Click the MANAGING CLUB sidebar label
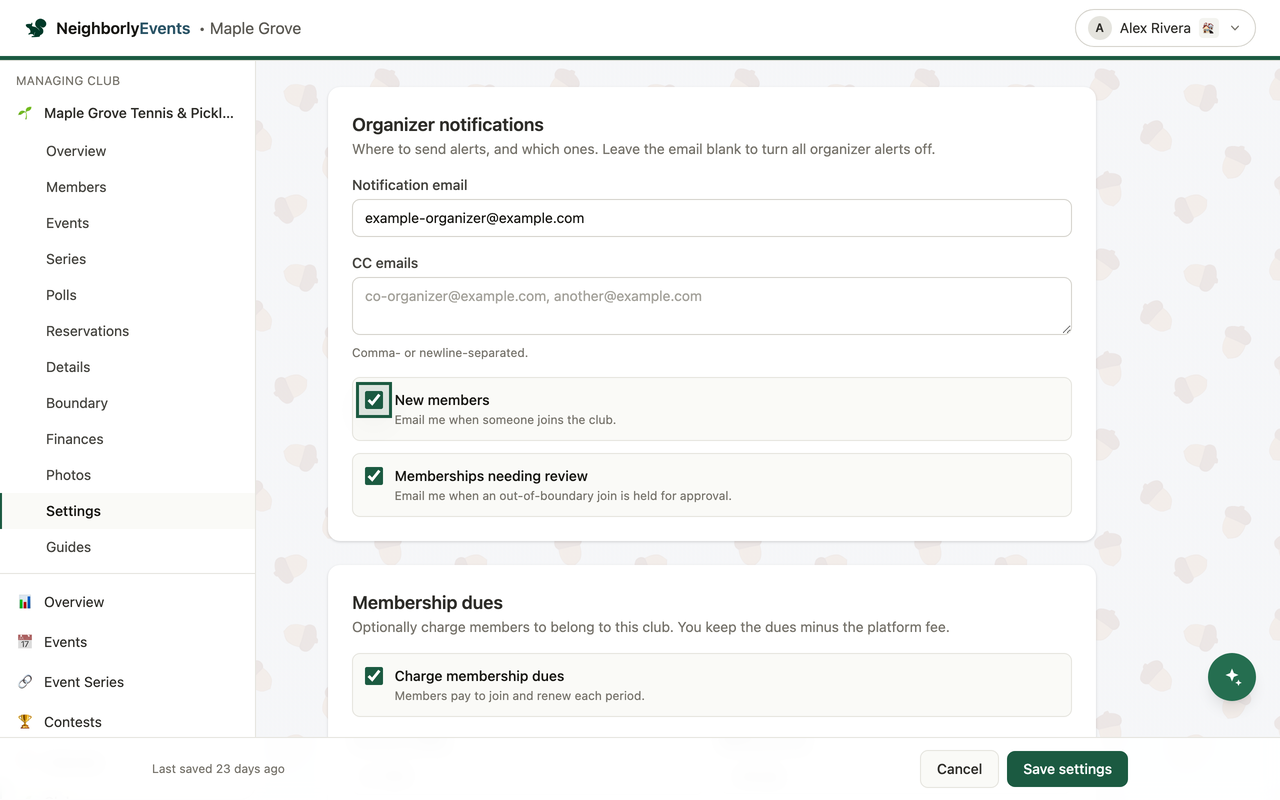Image resolution: width=1280 pixels, height=800 pixels. 68,81
